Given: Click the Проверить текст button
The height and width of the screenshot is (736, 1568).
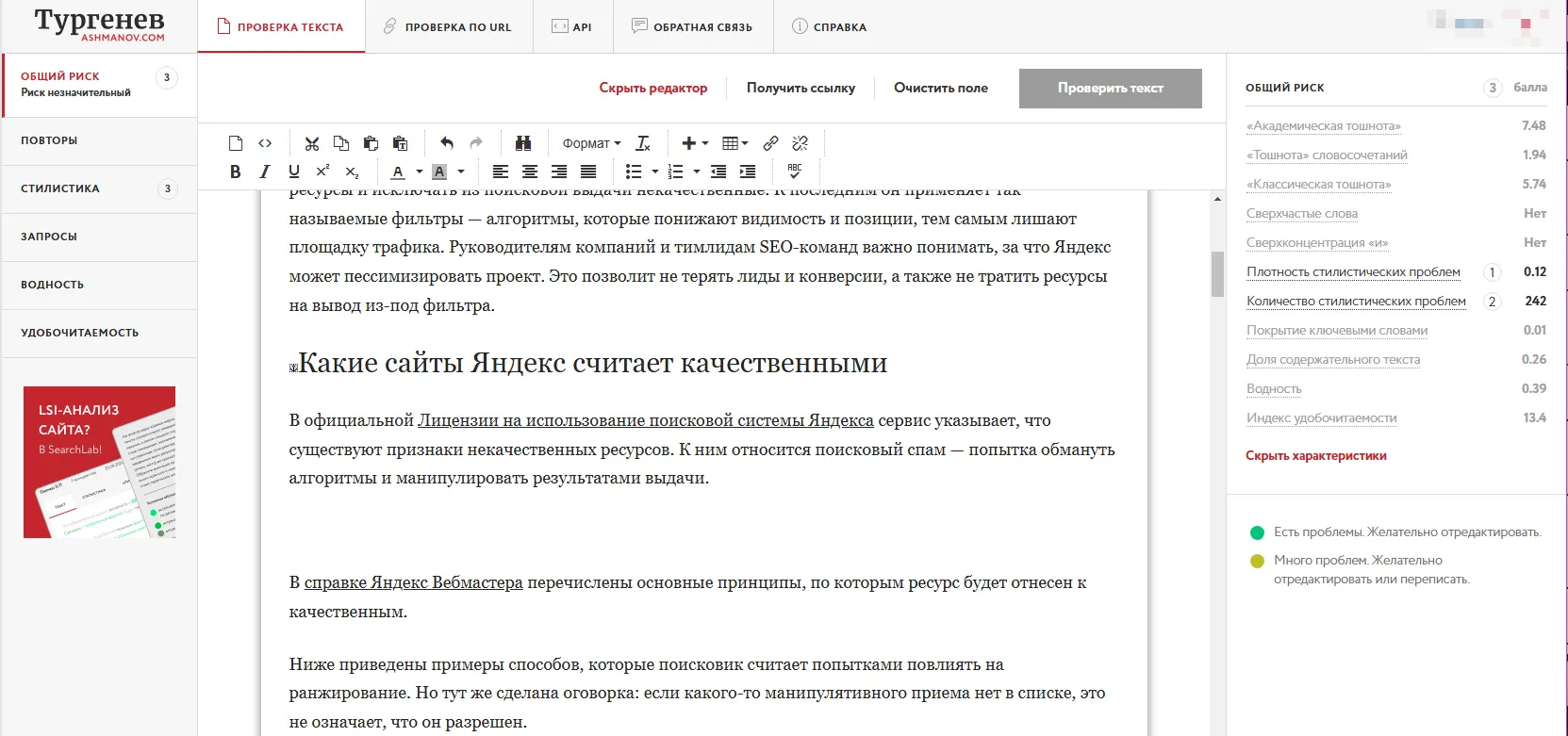Looking at the screenshot, I should pyautogui.click(x=1111, y=88).
